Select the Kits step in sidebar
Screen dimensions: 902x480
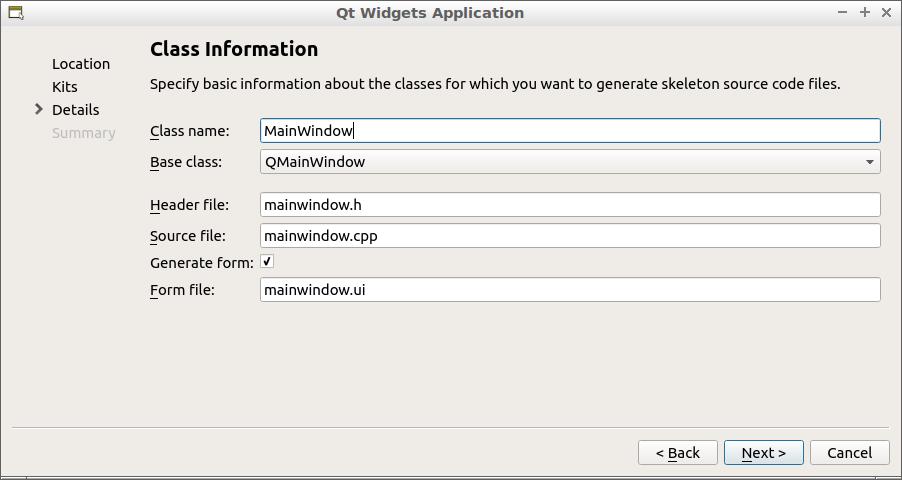coord(64,87)
